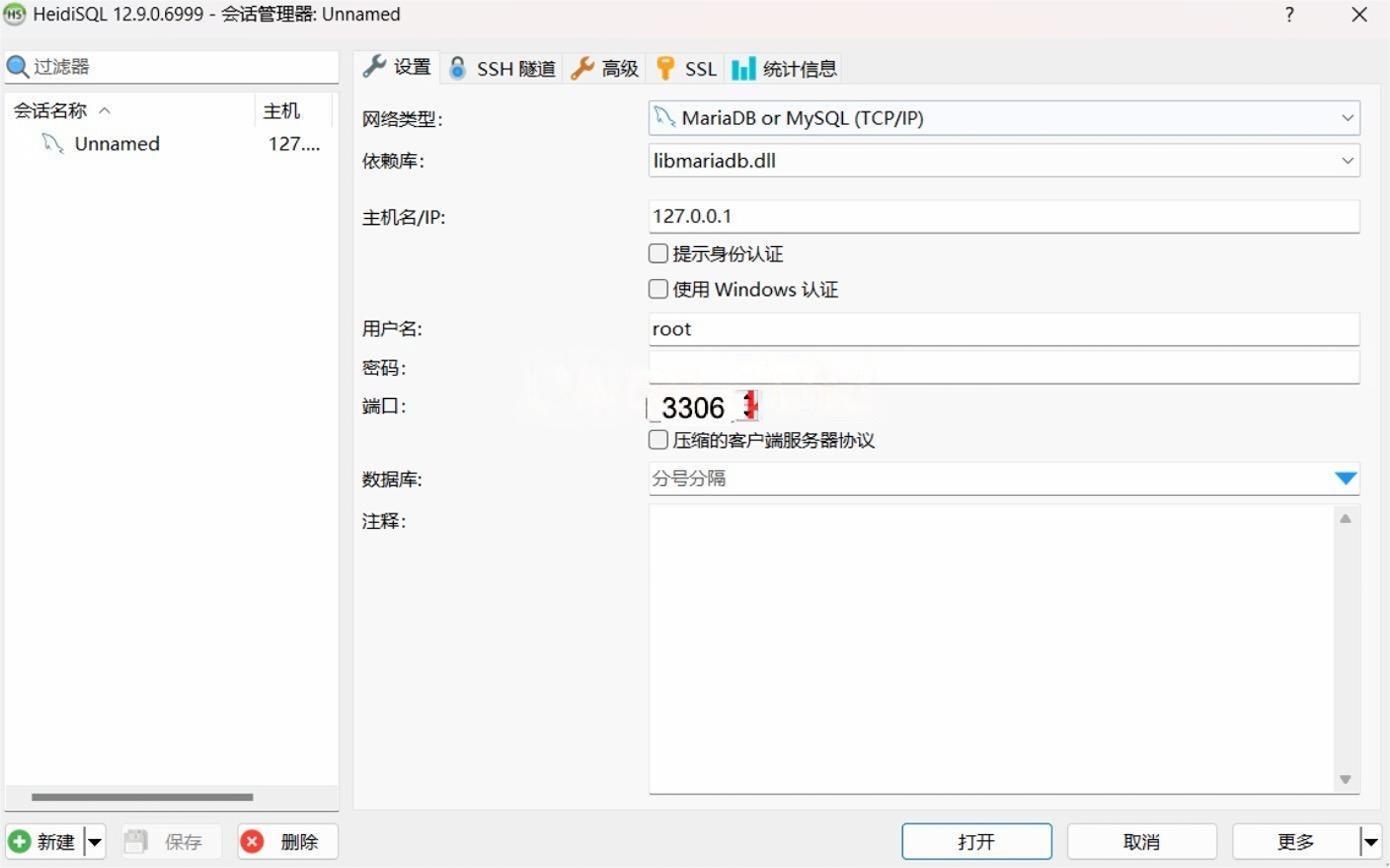Close the session manager window
Viewport: 1390px width, 868px height.
(1359, 14)
